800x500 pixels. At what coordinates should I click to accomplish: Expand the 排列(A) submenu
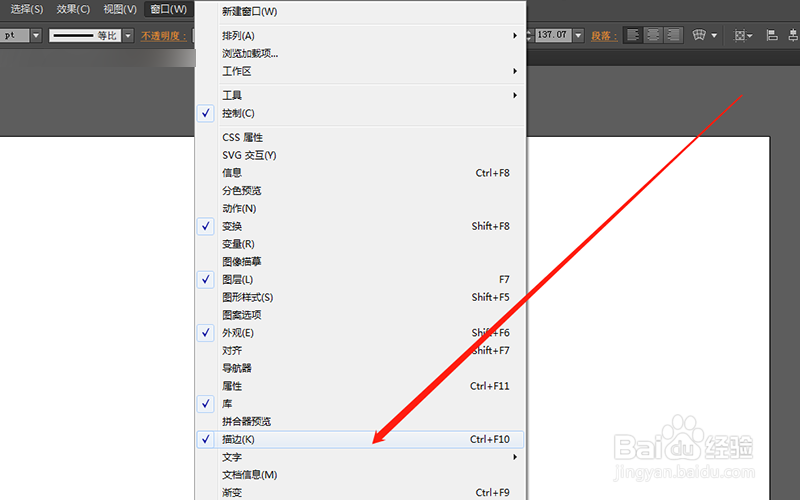(x=360, y=36)
